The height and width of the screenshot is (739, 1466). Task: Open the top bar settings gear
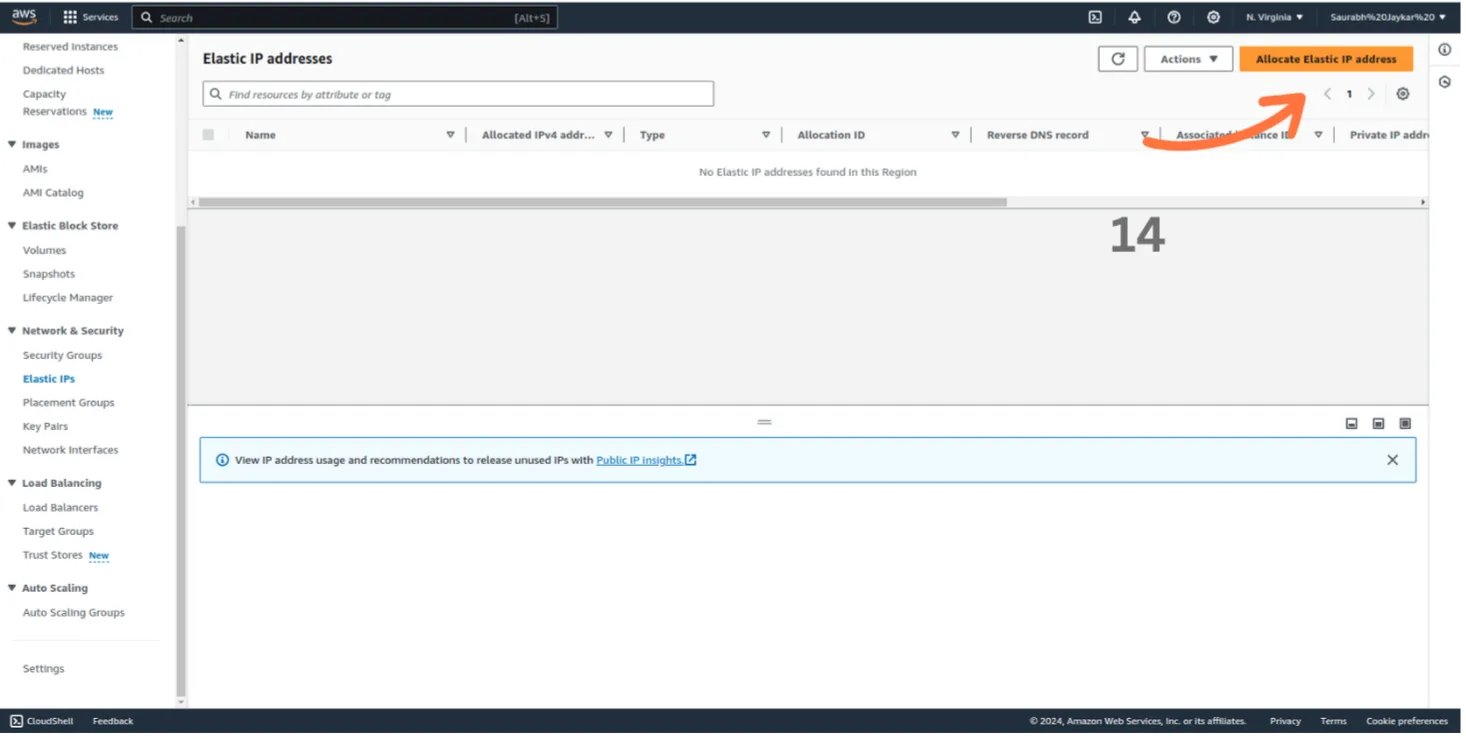point(1213,17)
